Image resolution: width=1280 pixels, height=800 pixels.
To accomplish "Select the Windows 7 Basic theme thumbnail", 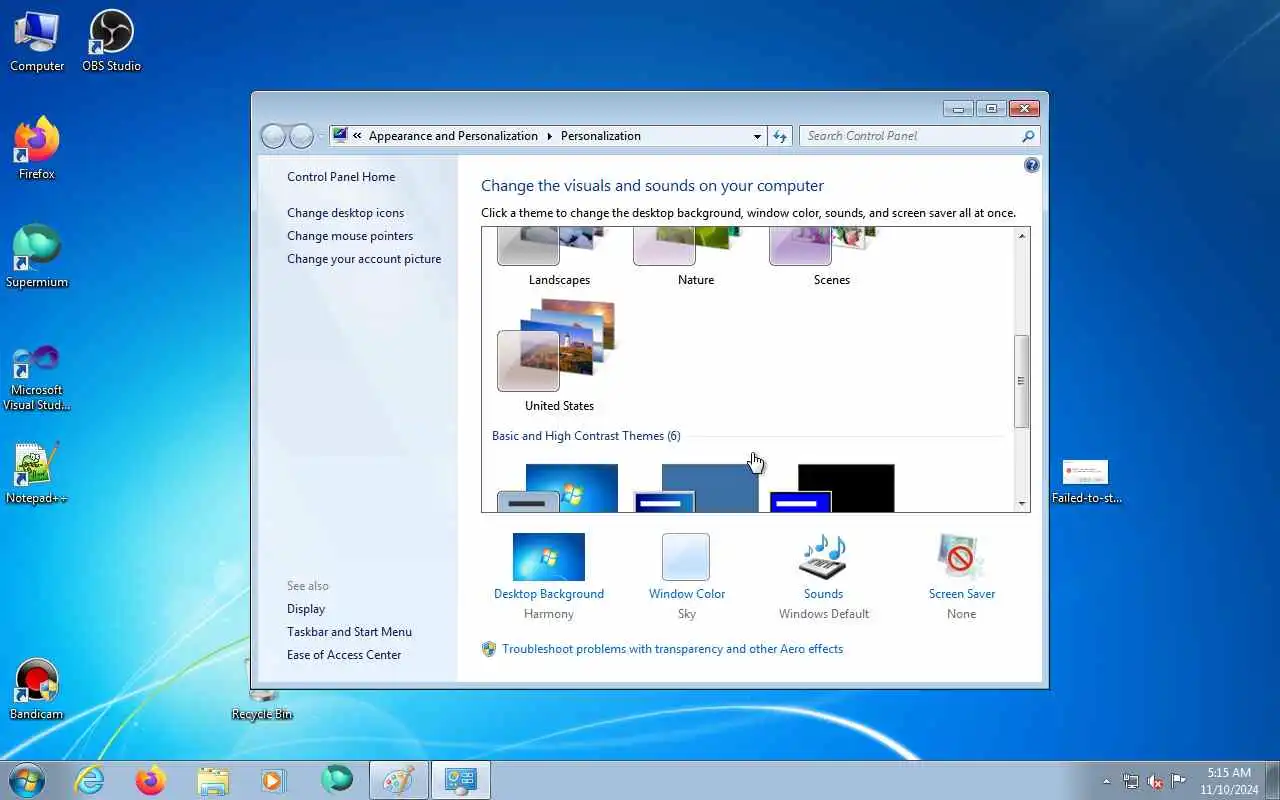I will [559, 488].
